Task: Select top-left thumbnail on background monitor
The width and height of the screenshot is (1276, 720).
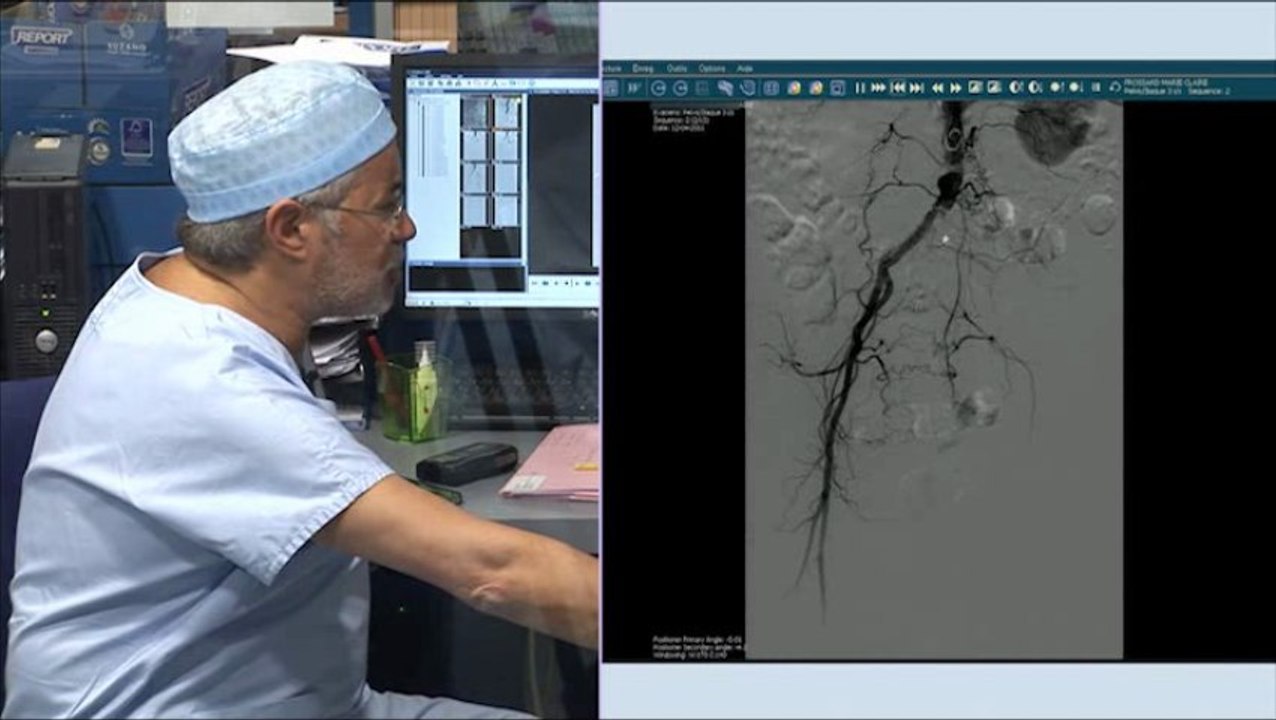Action: pyautogui.click(x=474, y=113)
